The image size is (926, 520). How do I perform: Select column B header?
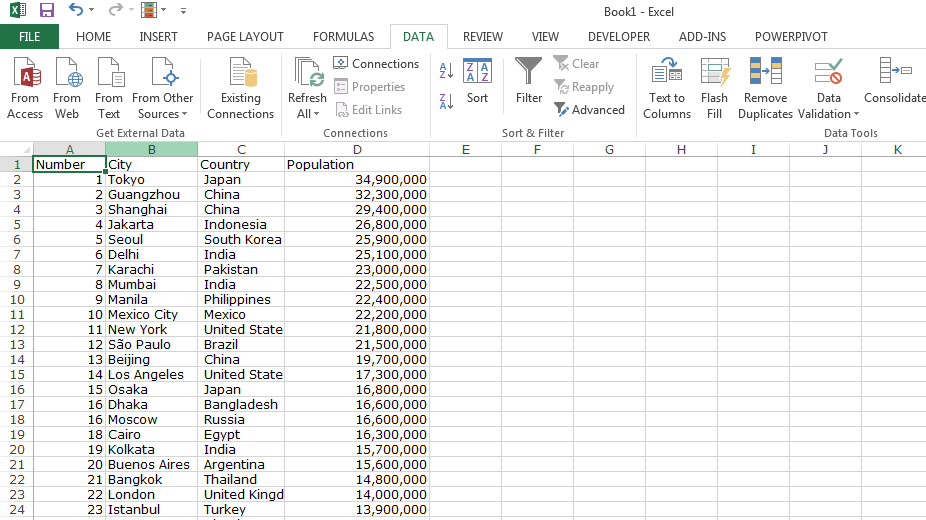click(152, 149)
